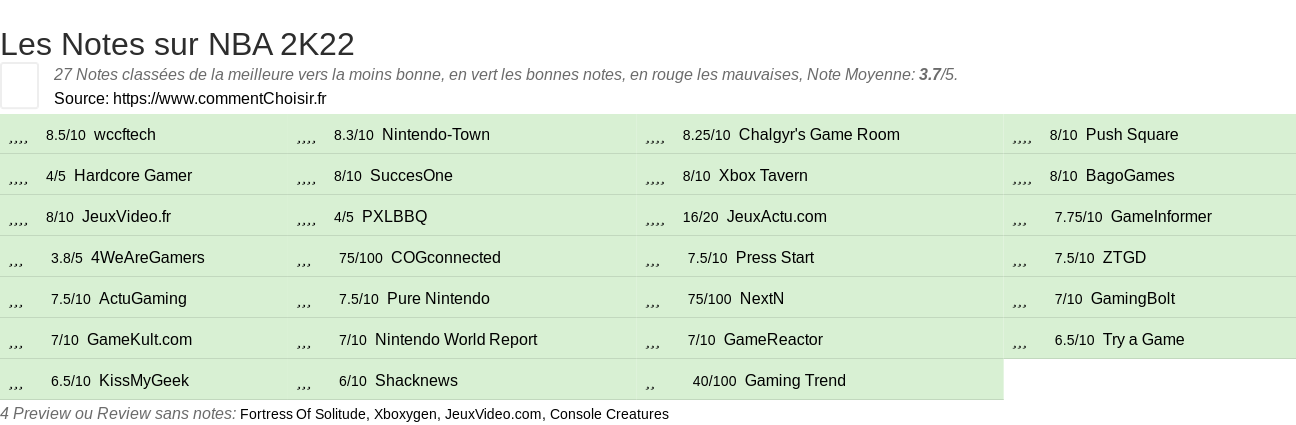Select Nintendo World Report review
The image size is (1296, 425).
point(456,340)
